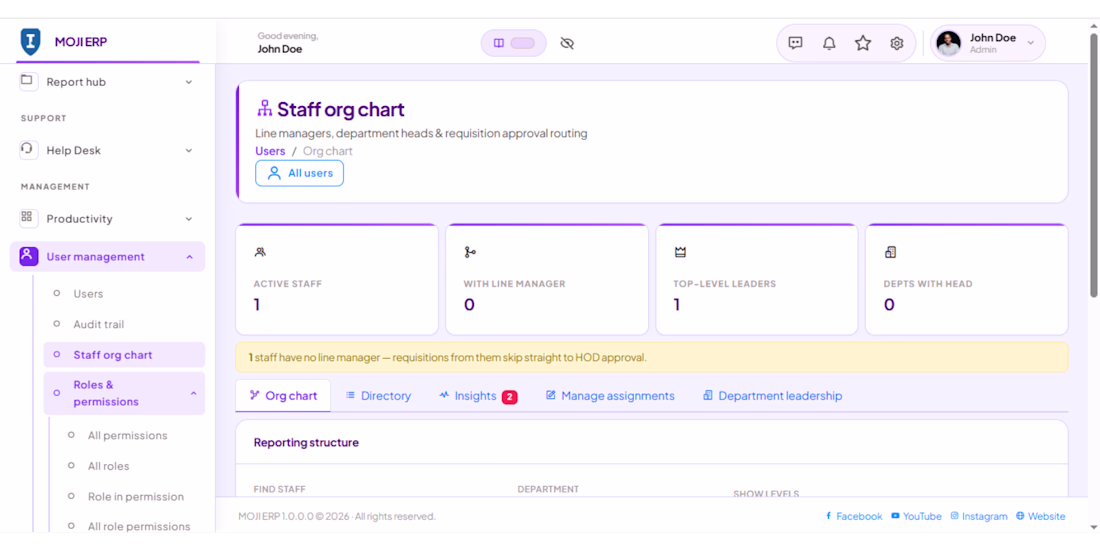Image resolution: width=1100 pixels, height=550 pixels.
Task: Collapse the Roles & permissions submenu chevron
Action: 194,394
